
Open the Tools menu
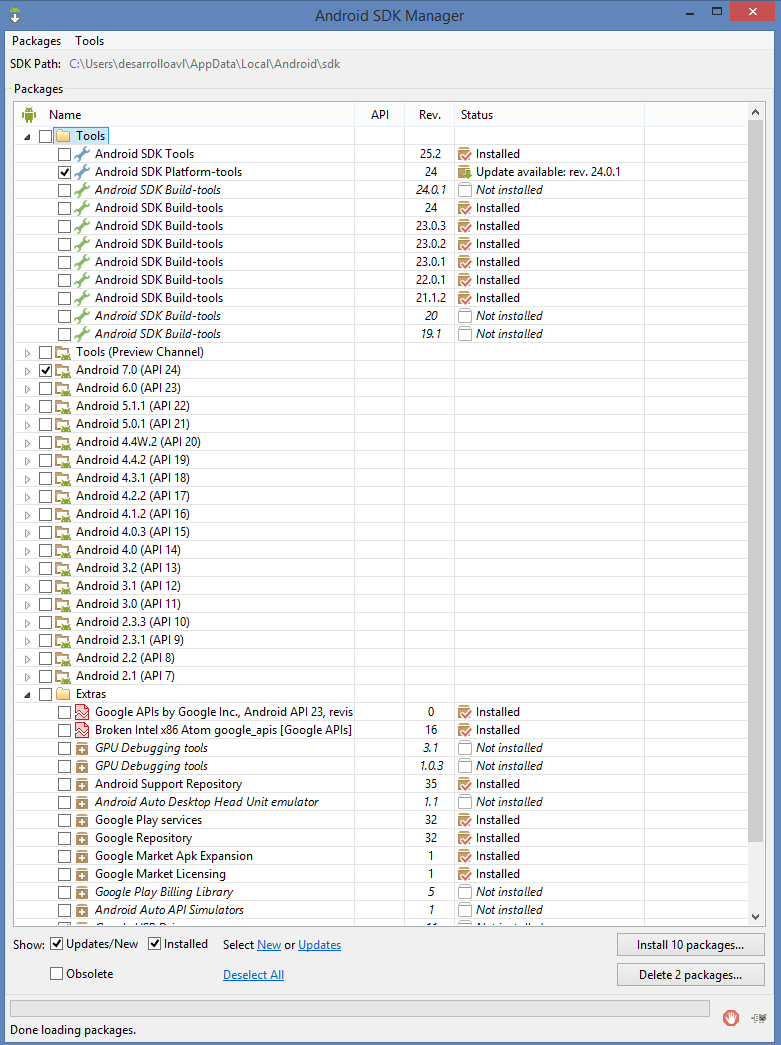coord(89,41)
